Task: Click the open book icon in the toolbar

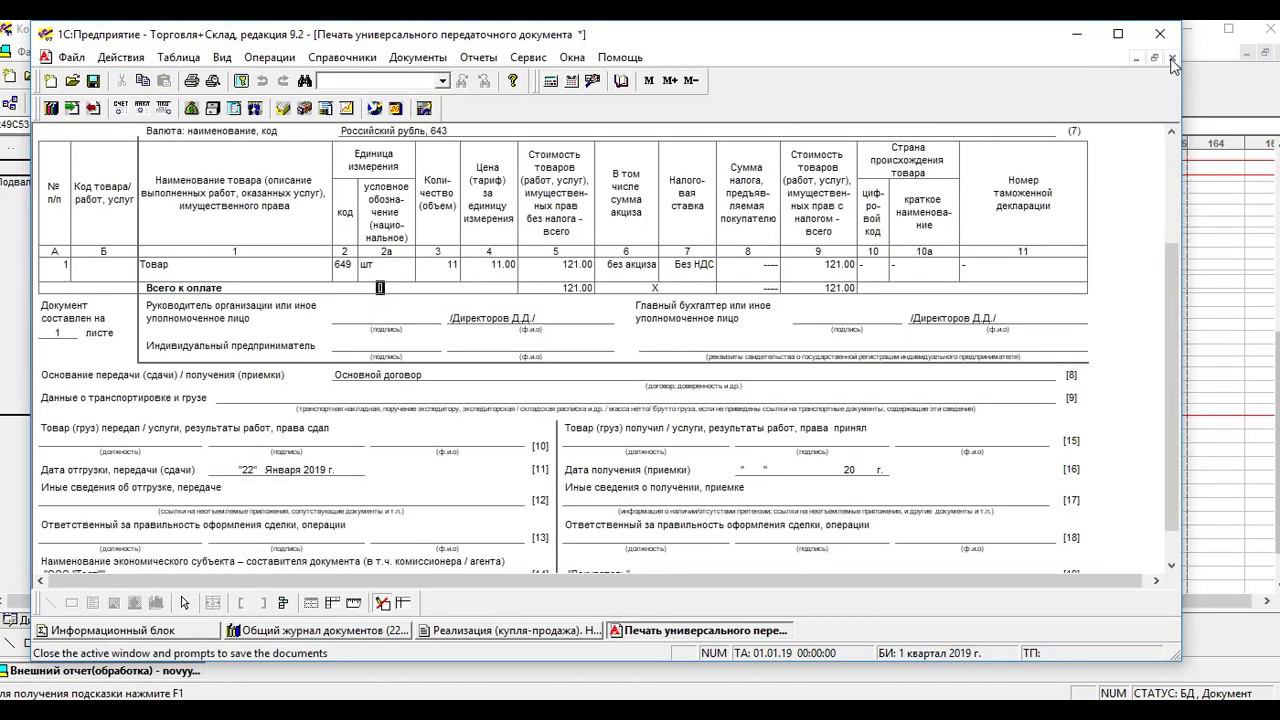Action: [x=621, y=81]
